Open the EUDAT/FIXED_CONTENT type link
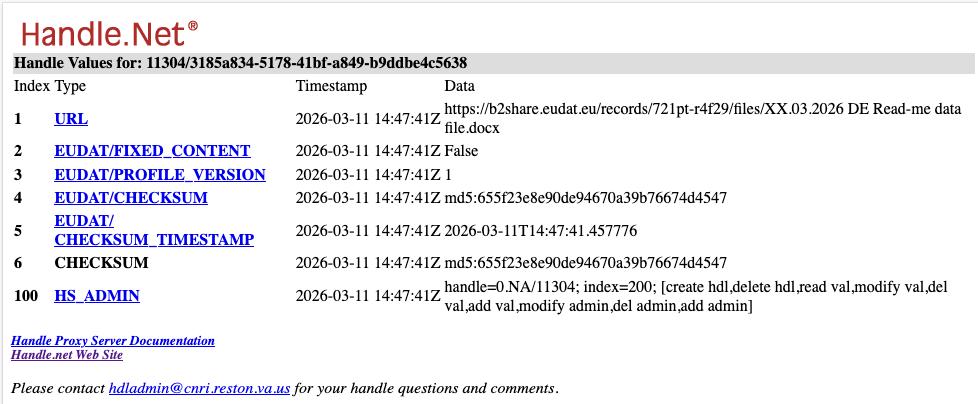Viewport: 978px width, 404px height. point(152,151)
